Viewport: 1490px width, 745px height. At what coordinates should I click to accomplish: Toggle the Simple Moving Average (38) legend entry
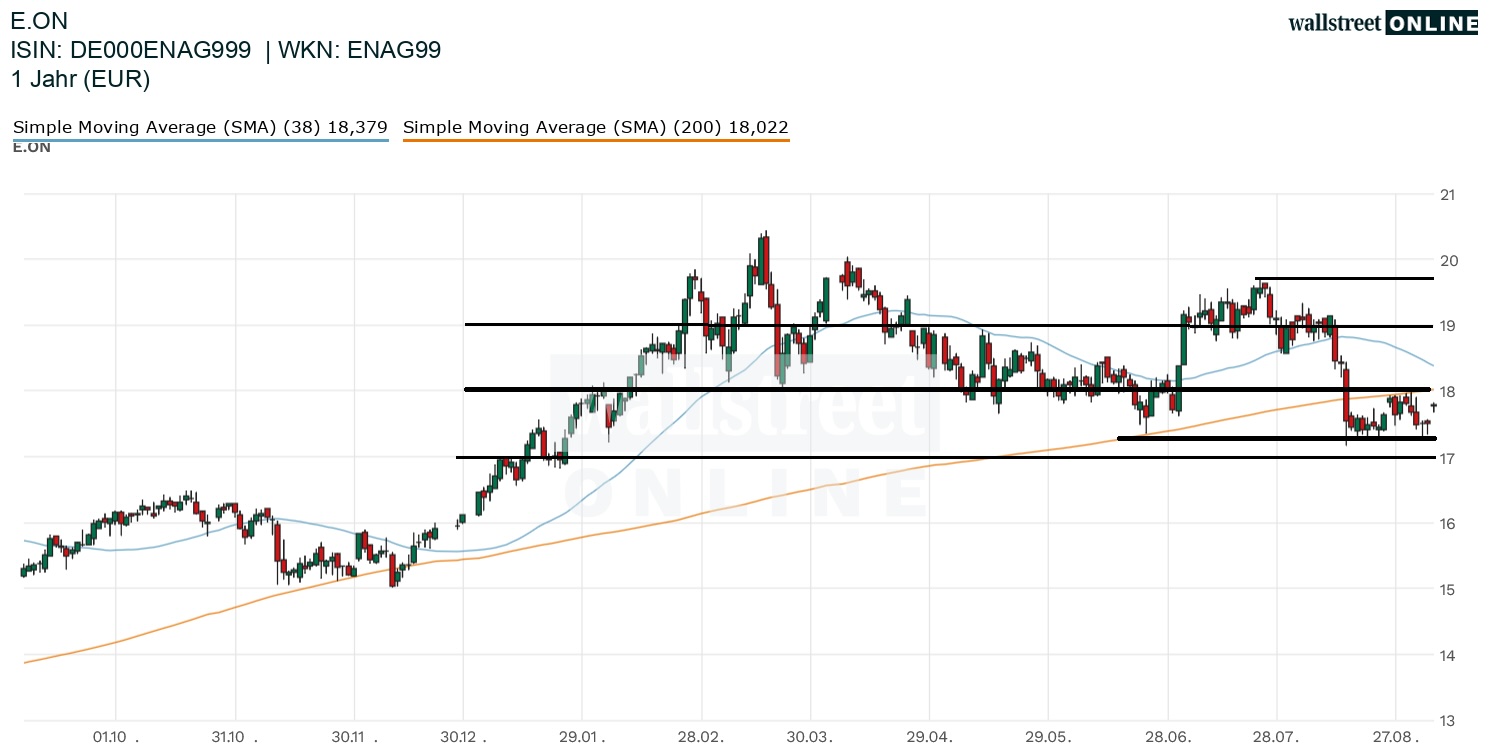point(200,127)
